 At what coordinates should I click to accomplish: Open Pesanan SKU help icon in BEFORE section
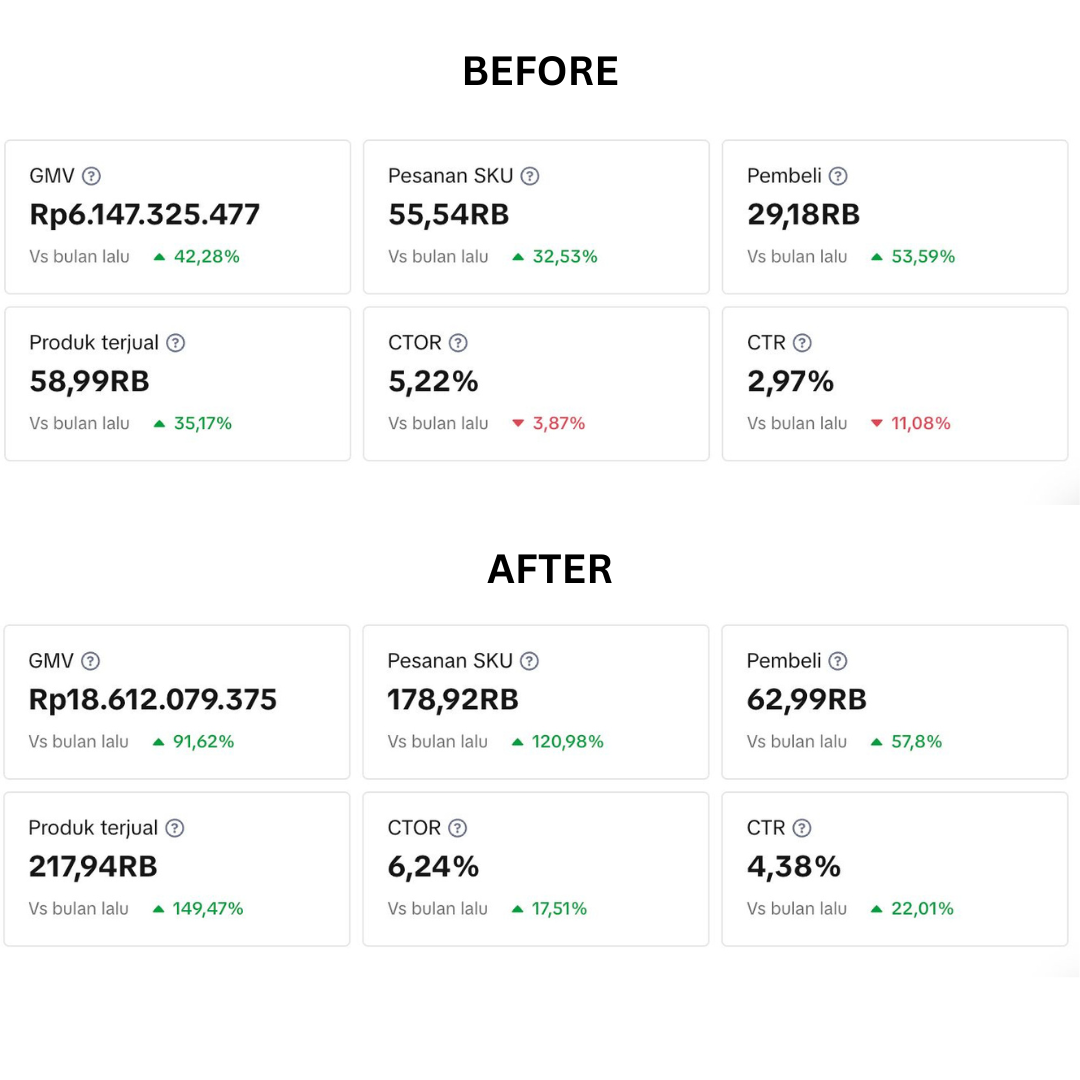click(x=530, y=176)
